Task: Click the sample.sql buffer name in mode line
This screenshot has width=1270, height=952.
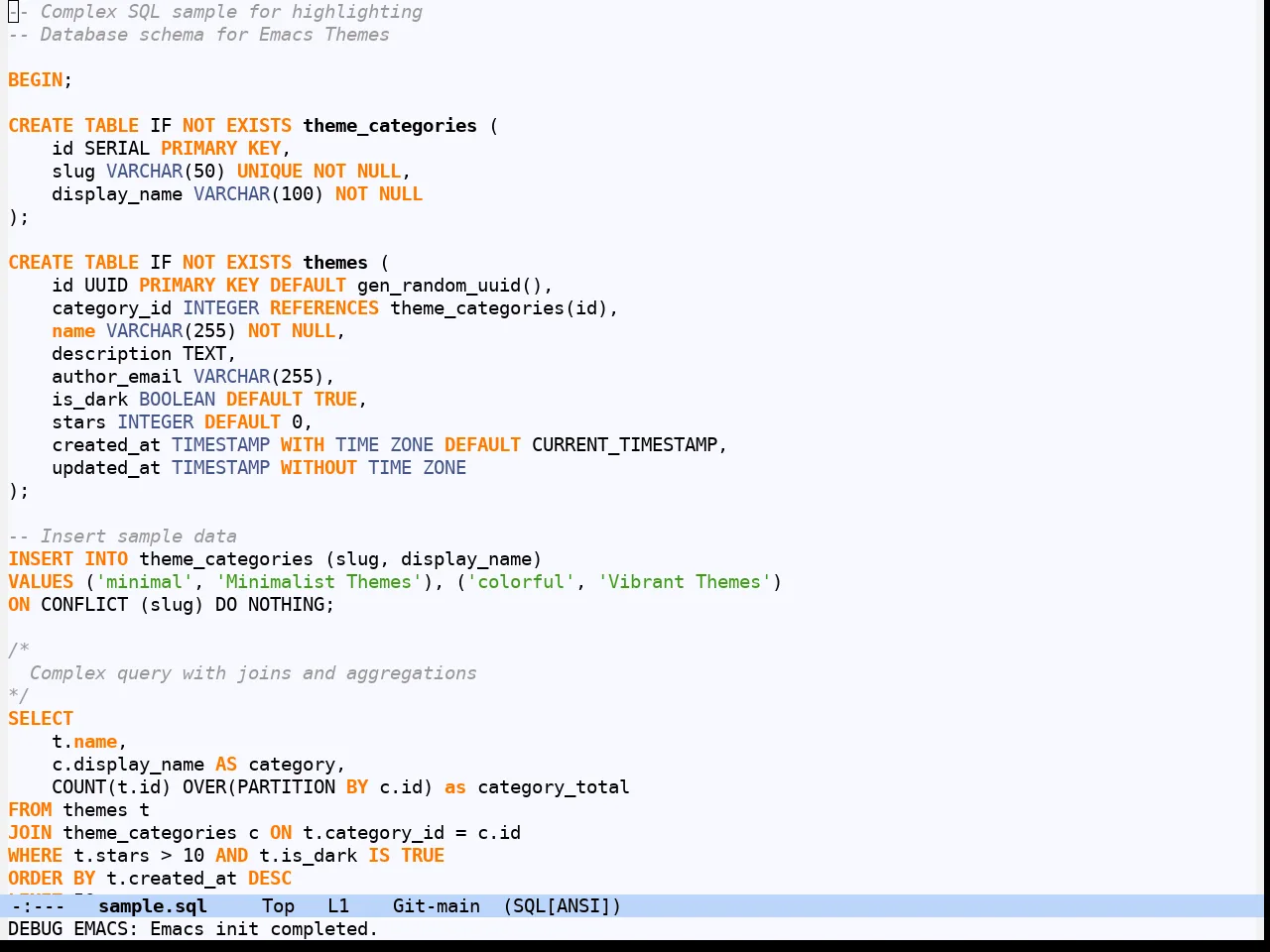Action: tap(153, 905)
